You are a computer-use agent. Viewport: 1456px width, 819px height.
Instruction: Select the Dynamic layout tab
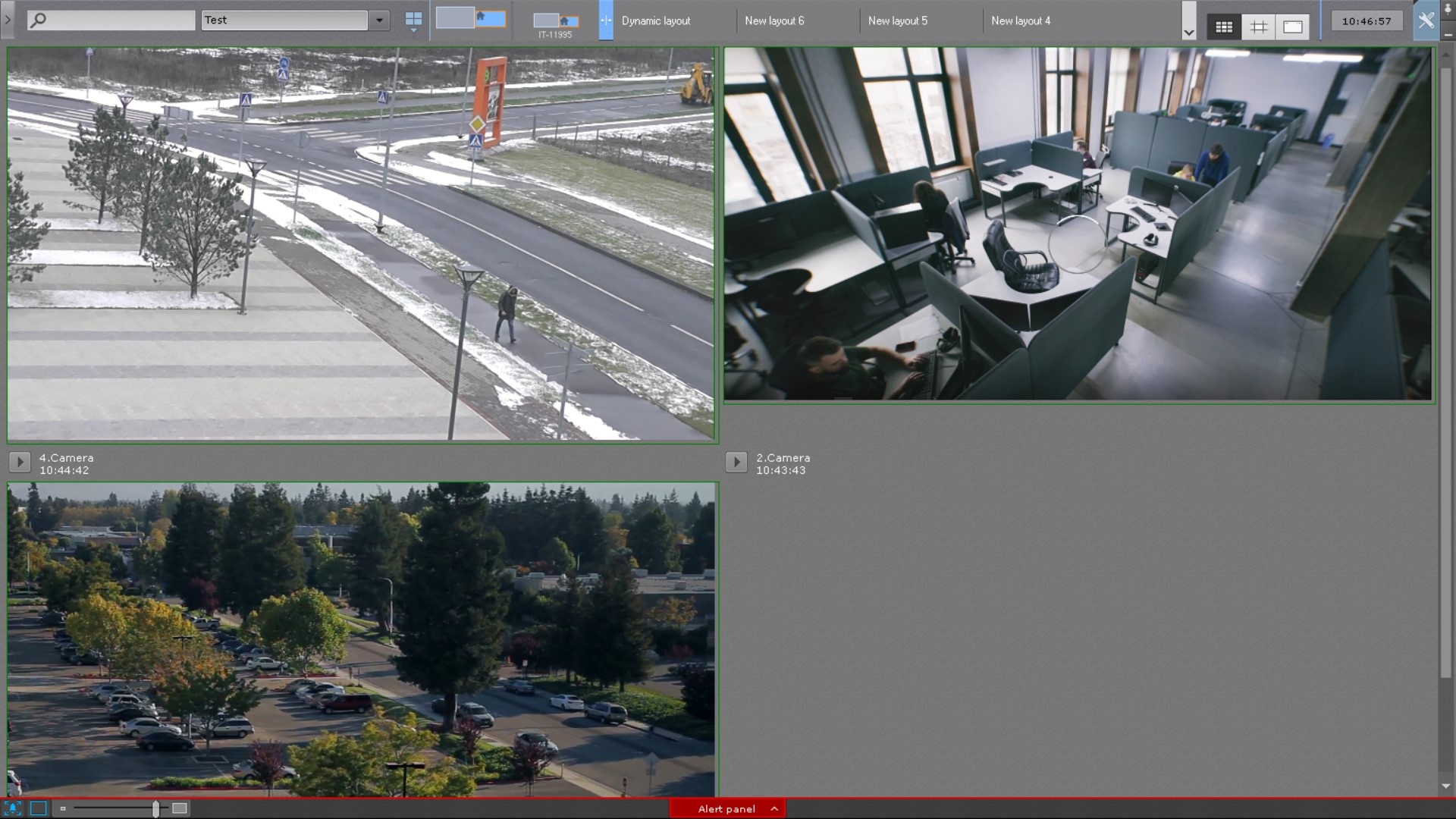(x=655, y=21)
